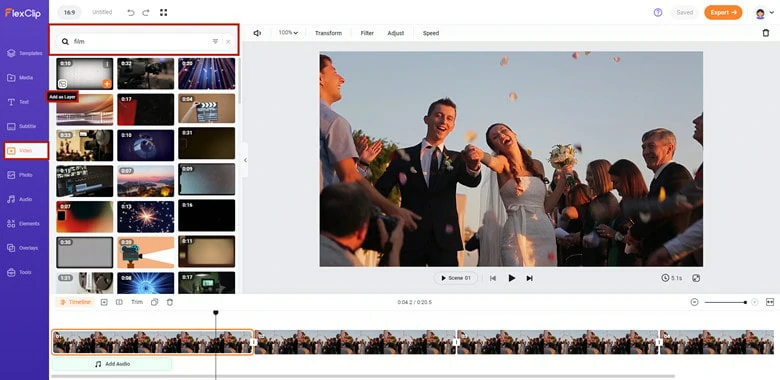Image resolution: width=780 pixels, height=380 pixels.
Task: Open more options on first film clip
Action: [x=107, y=64]
